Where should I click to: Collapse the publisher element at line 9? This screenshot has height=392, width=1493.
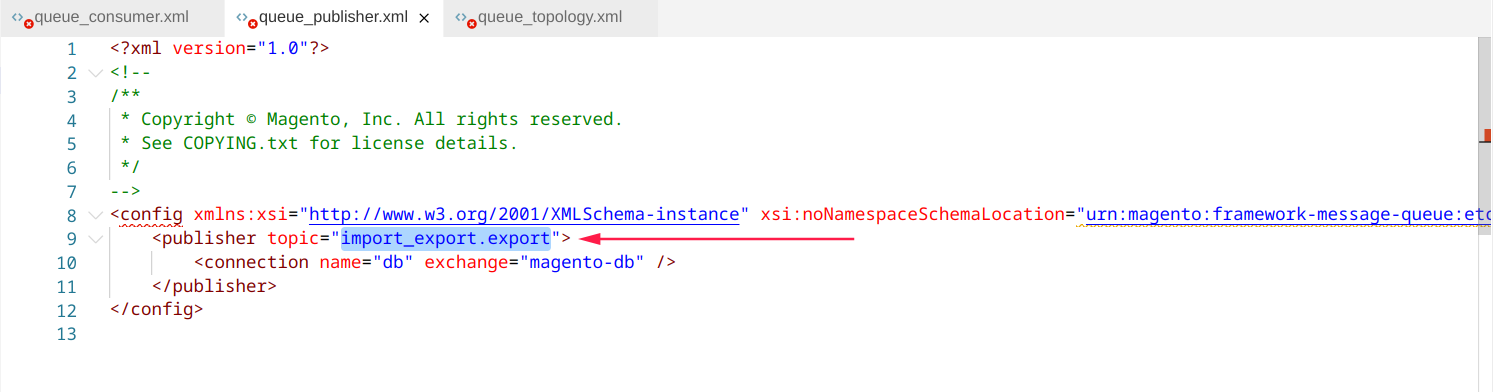95,239
